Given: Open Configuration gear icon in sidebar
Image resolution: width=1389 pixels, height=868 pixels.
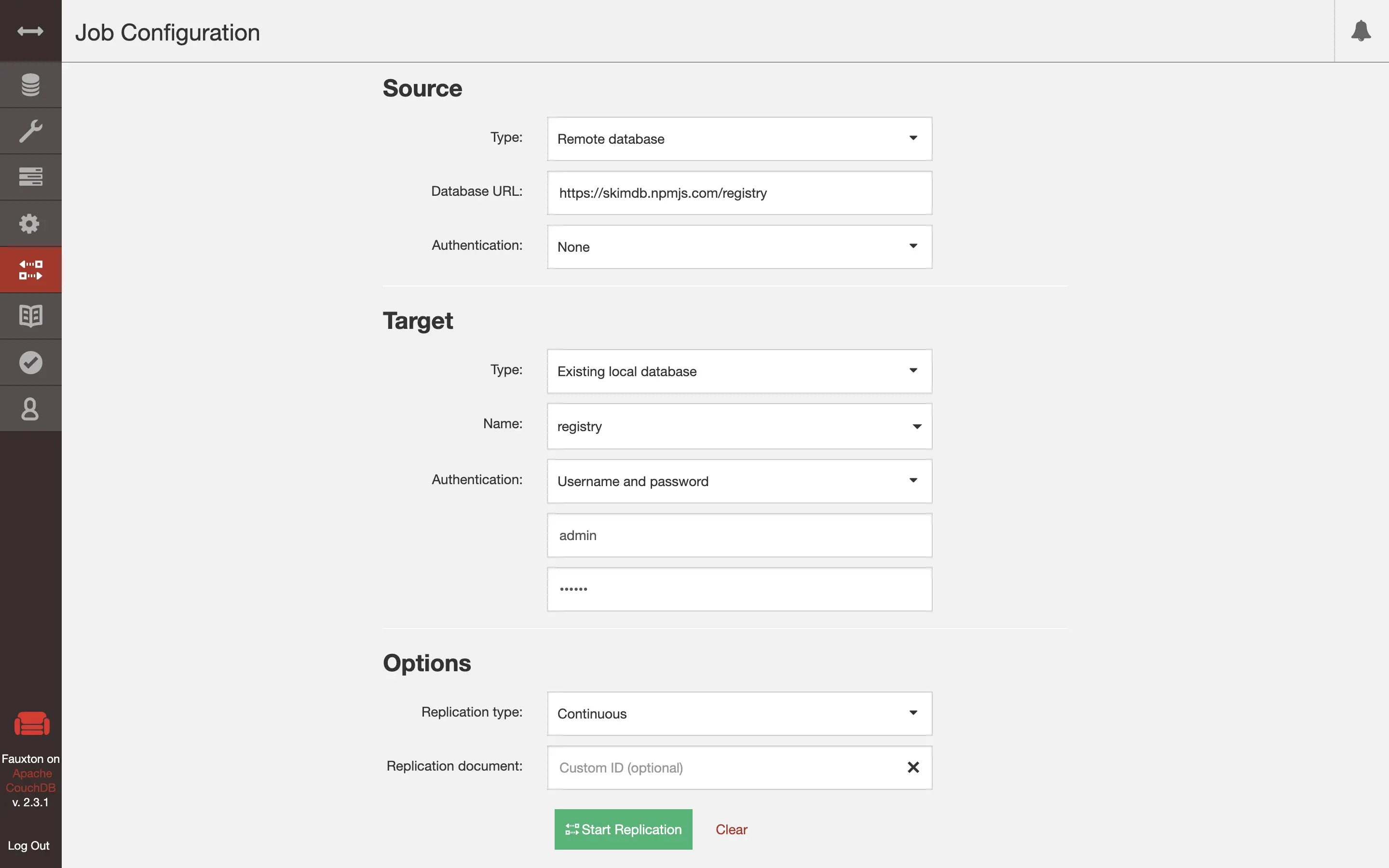Looking at the screenshot, I should click(30, 223).
